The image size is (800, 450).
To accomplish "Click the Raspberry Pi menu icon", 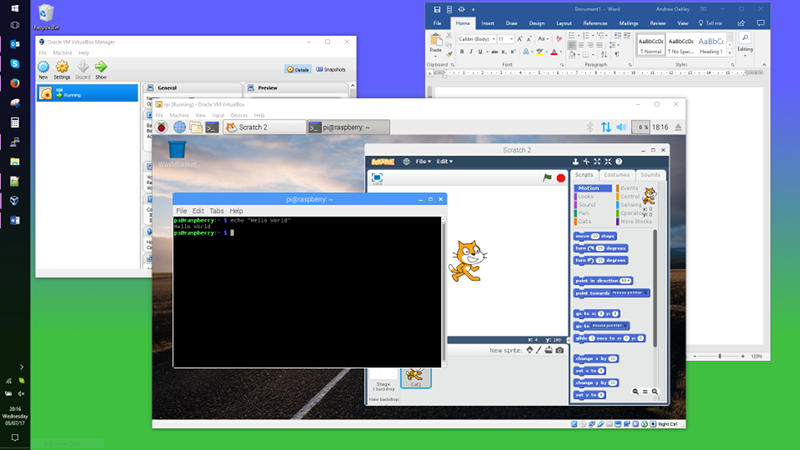I will [x=161, y=127].
